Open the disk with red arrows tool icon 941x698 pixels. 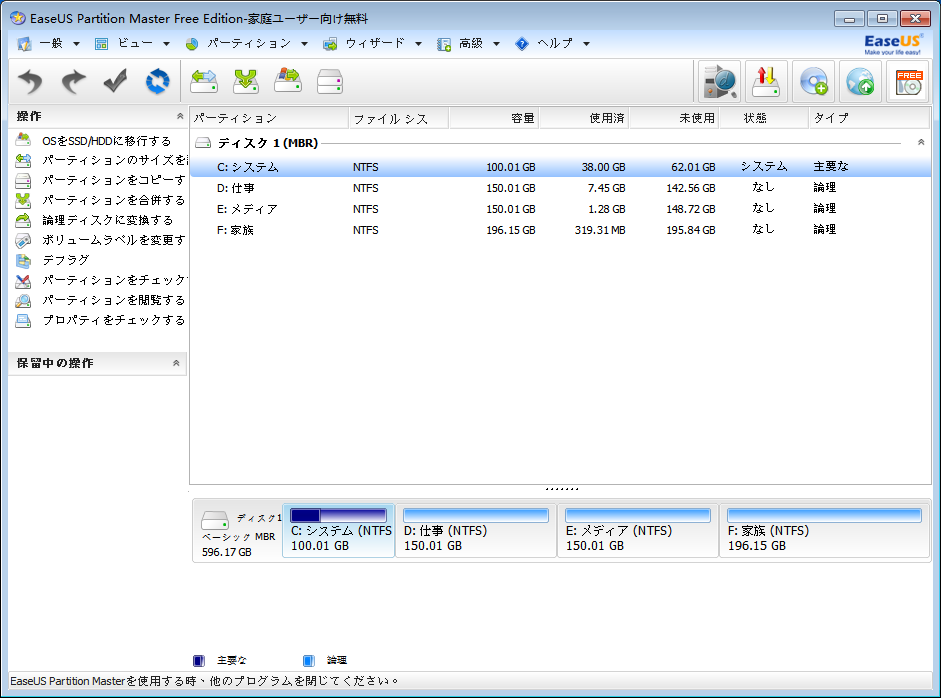tap(766, 81)
